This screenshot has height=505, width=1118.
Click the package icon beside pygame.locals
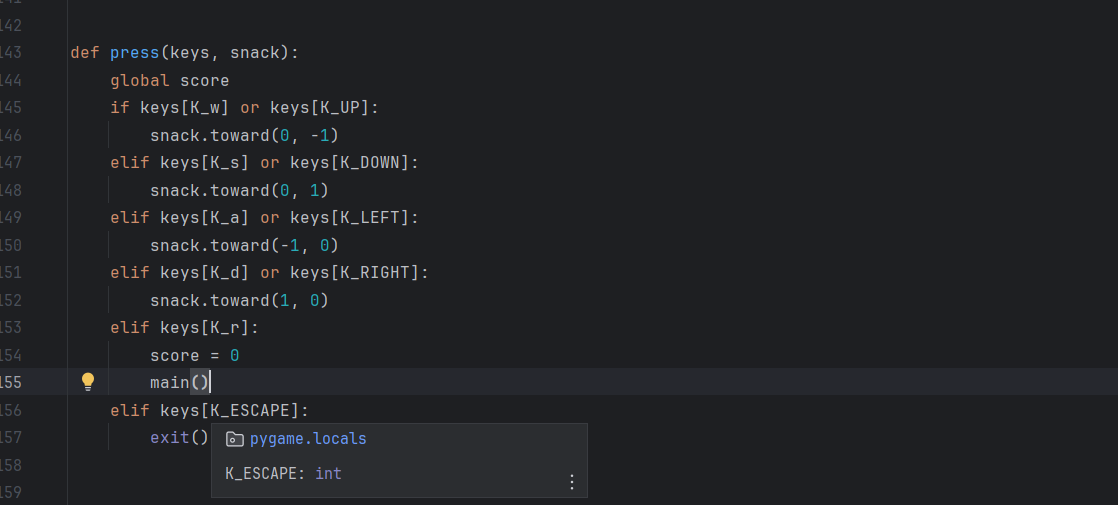[x=234, y=439]
